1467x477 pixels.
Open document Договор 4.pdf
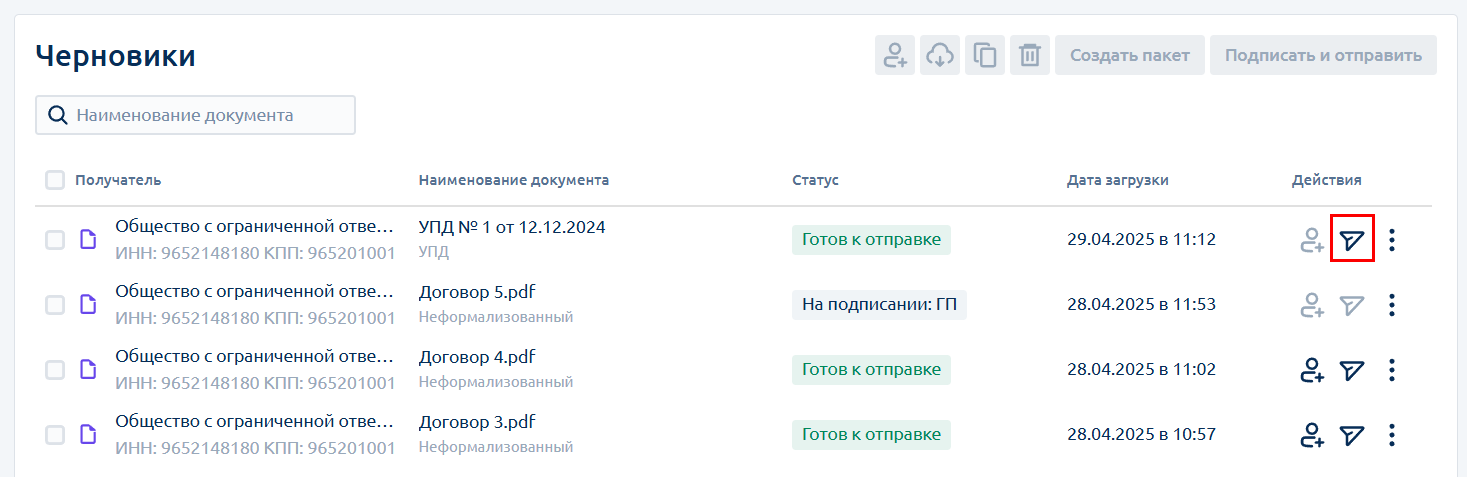477,357
